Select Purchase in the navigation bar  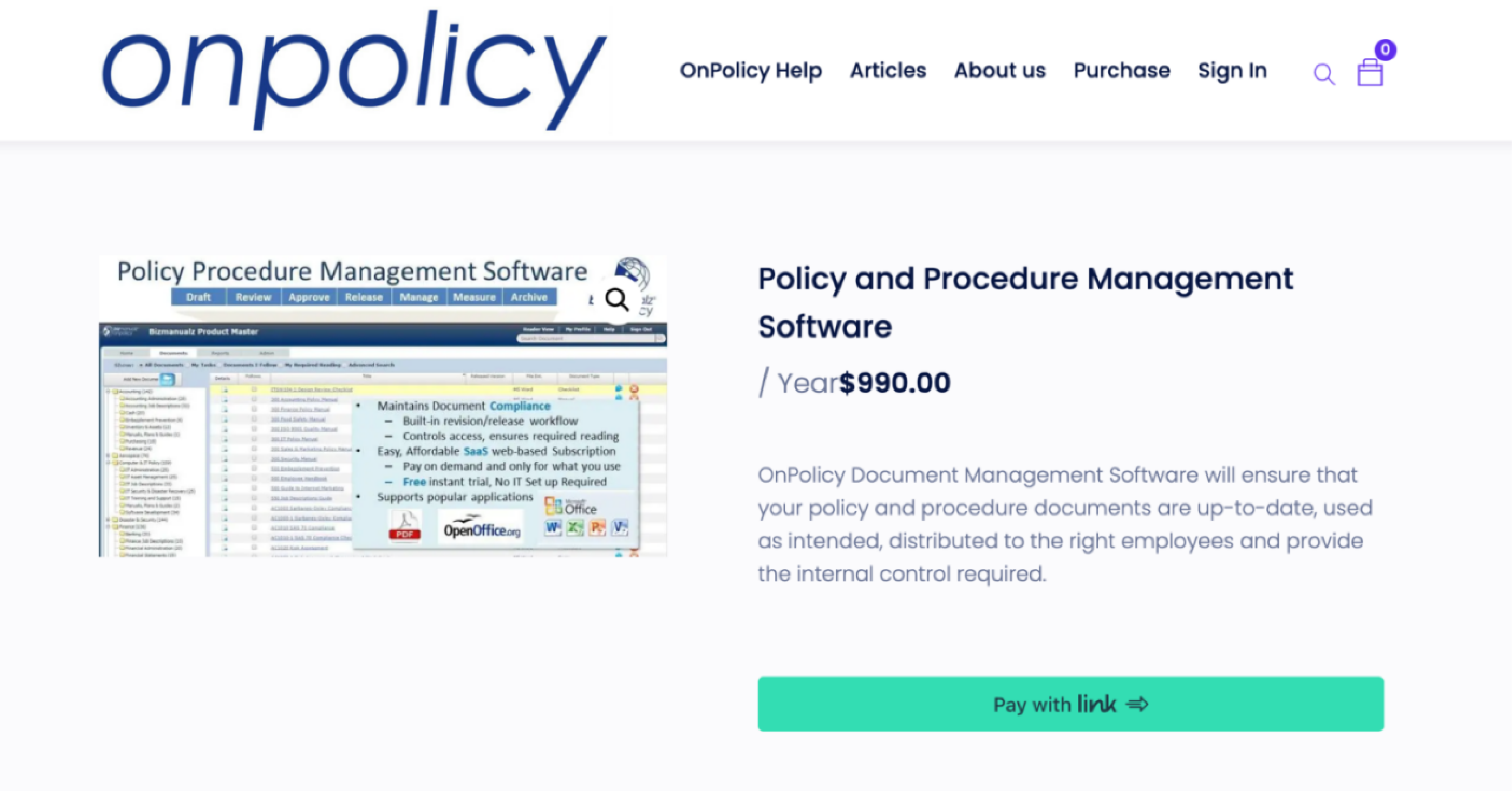point(1122,70)
